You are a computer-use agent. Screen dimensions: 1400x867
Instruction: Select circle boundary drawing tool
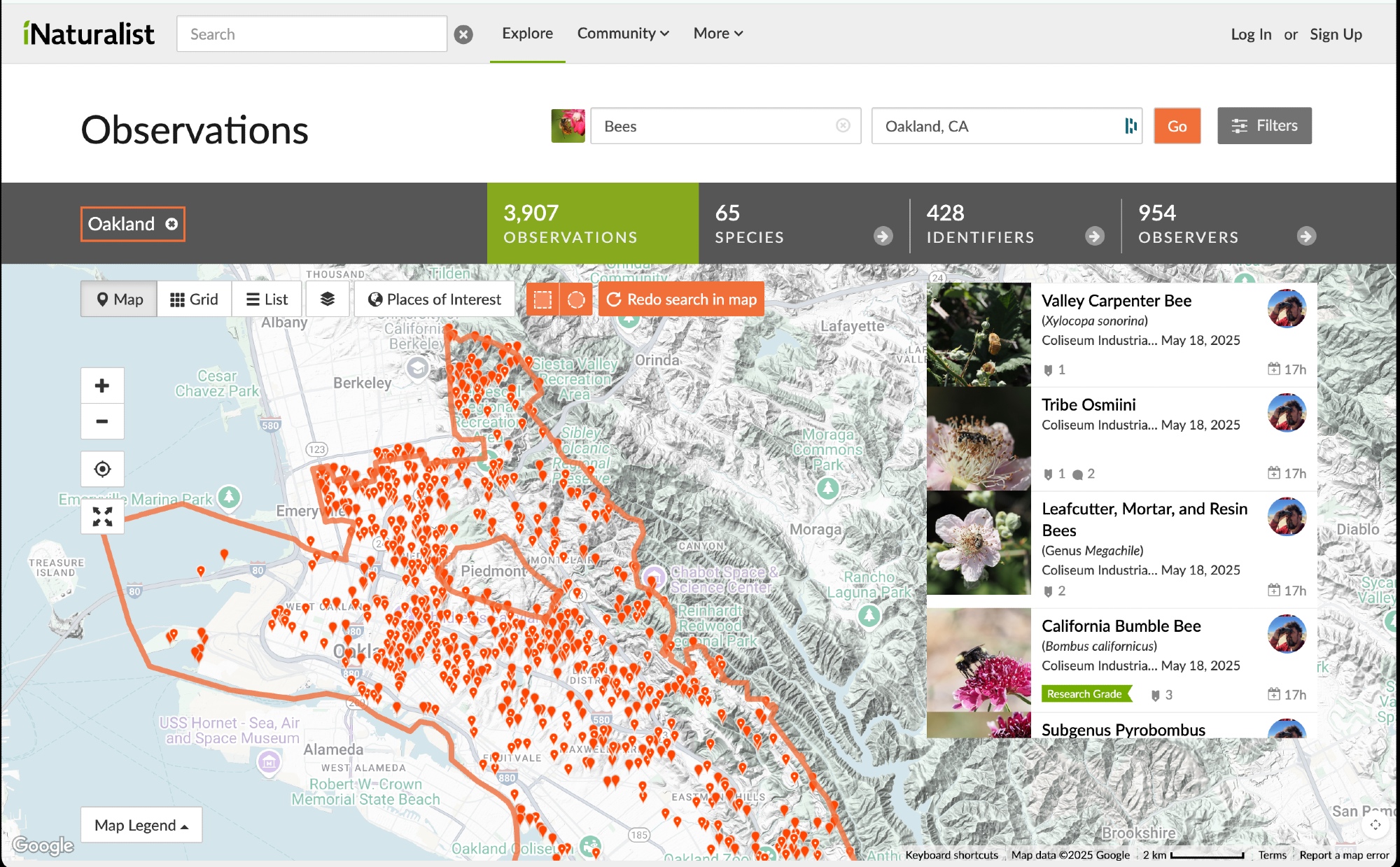click(x=576, y=299)
